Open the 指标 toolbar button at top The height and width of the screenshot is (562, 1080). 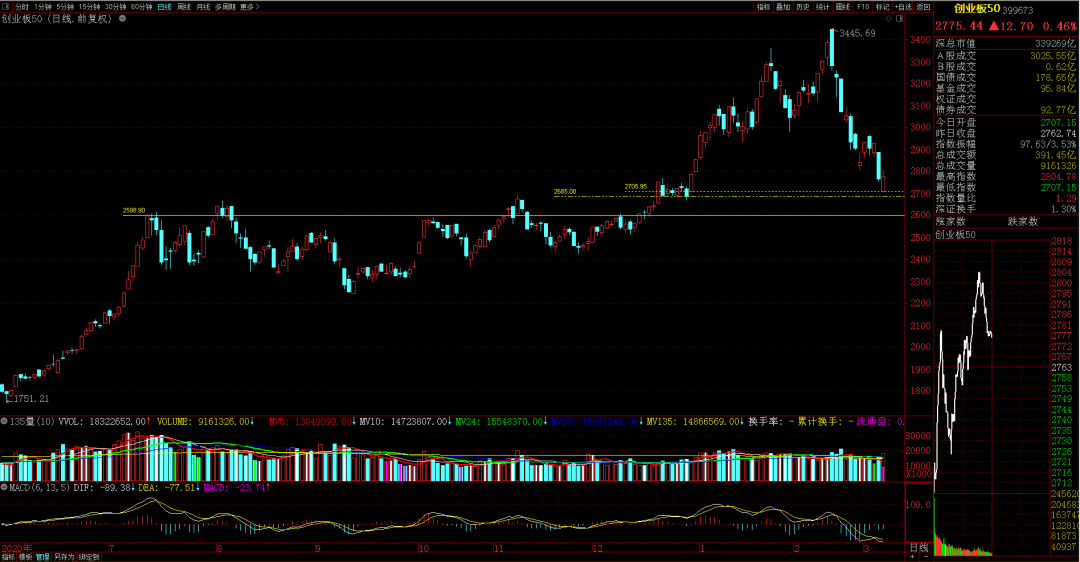[x=763, y=7]
